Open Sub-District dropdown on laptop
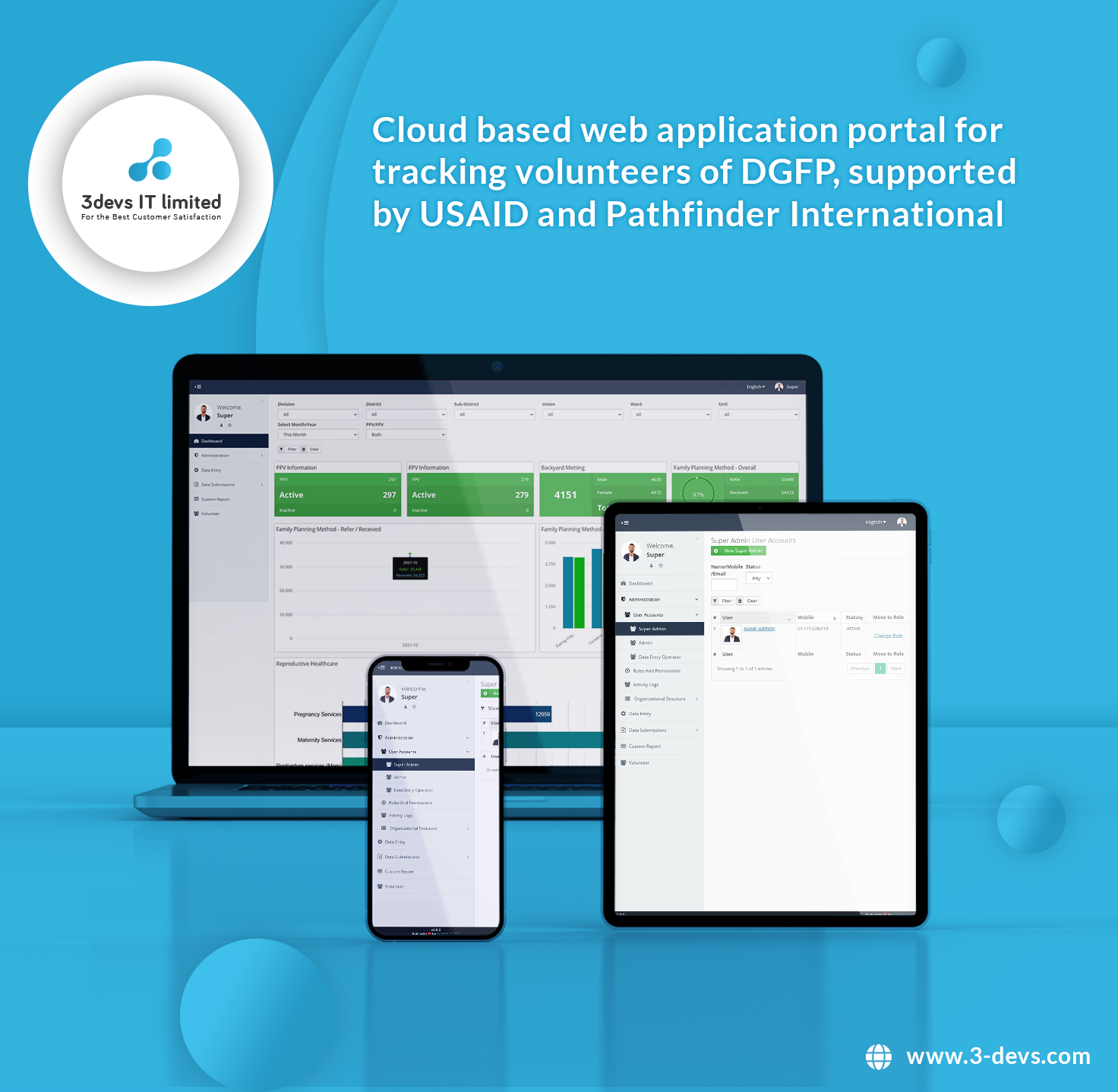 494,415
